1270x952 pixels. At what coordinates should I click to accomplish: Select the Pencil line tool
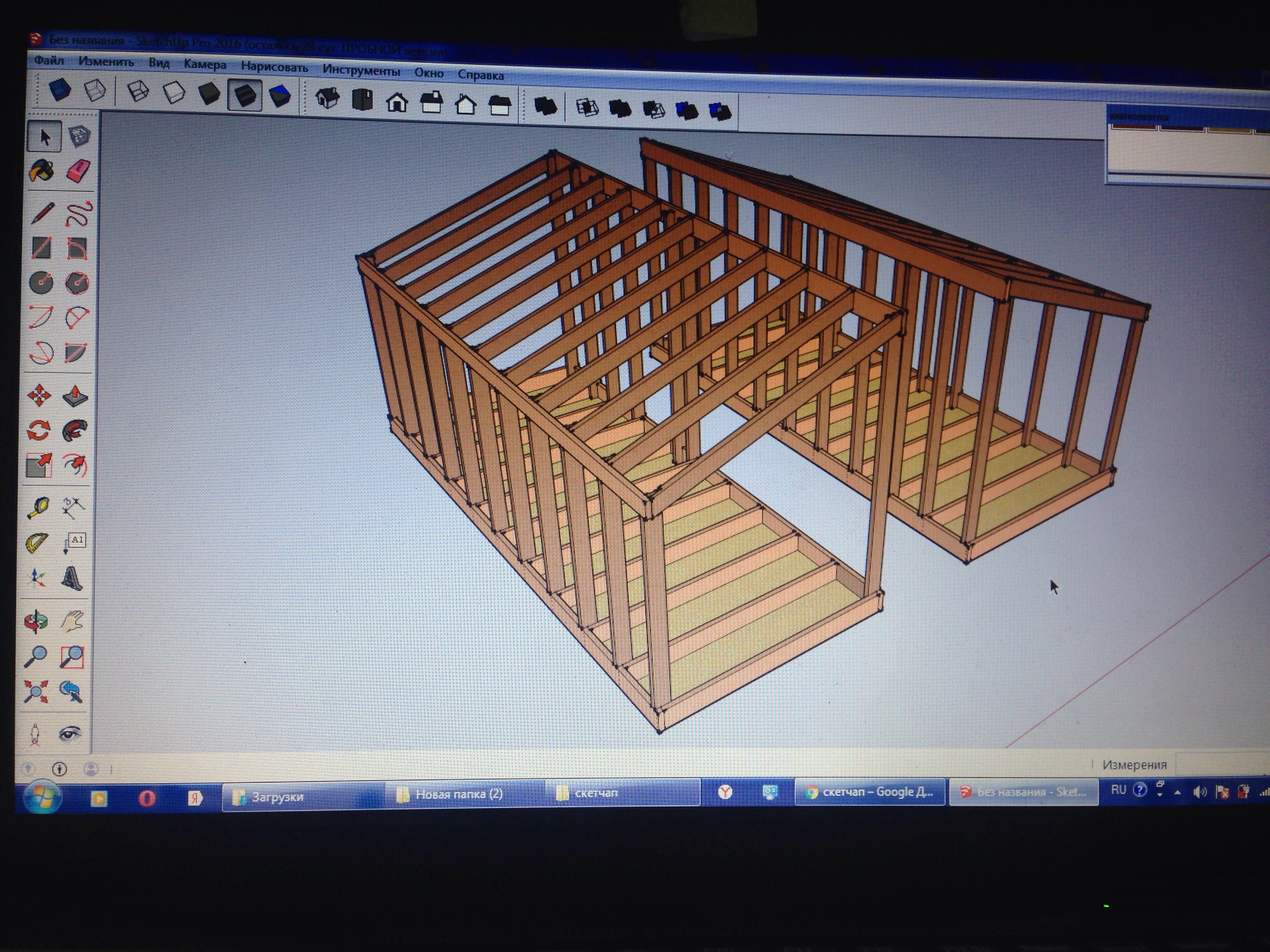click(42, 213)
